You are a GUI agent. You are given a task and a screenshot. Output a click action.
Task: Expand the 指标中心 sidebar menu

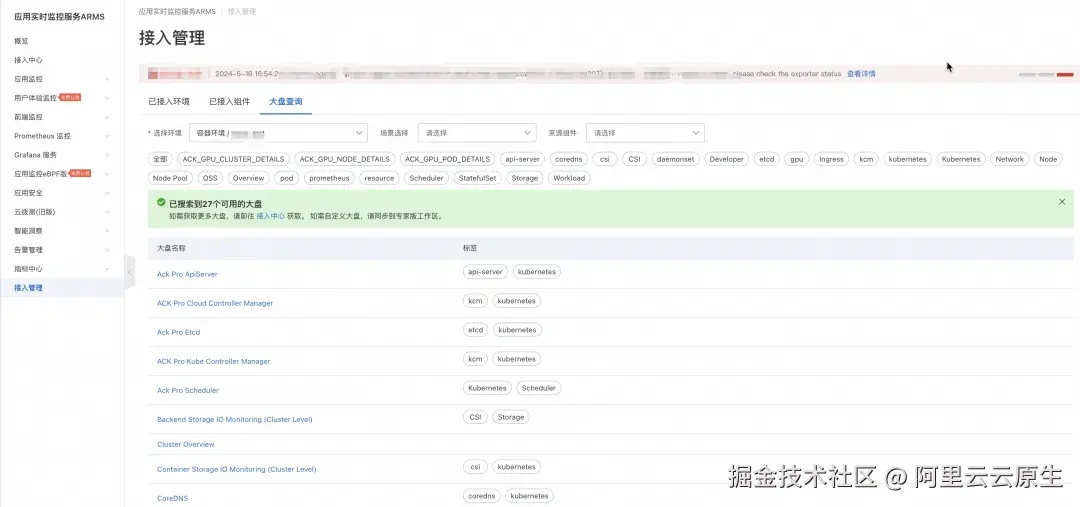[x=107, y=269]
